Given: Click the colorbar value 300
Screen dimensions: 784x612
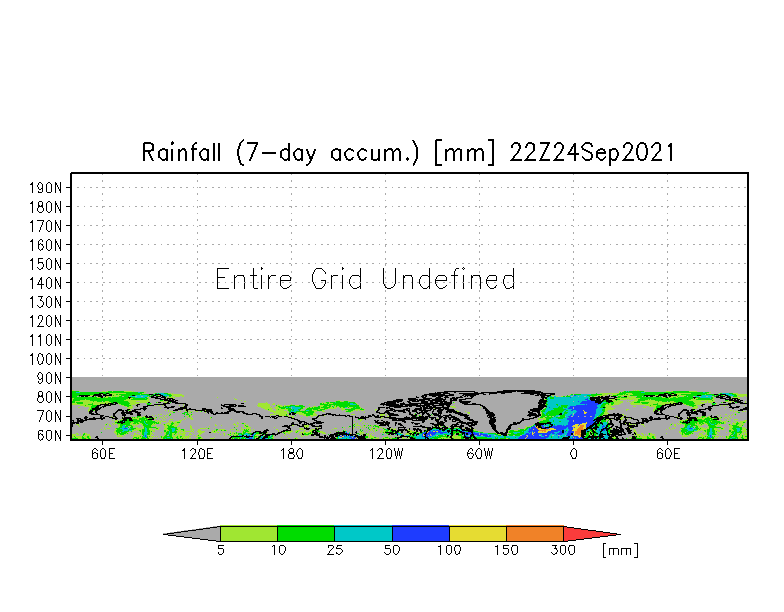Looking at the screenshot, I should tap(563, 550).
